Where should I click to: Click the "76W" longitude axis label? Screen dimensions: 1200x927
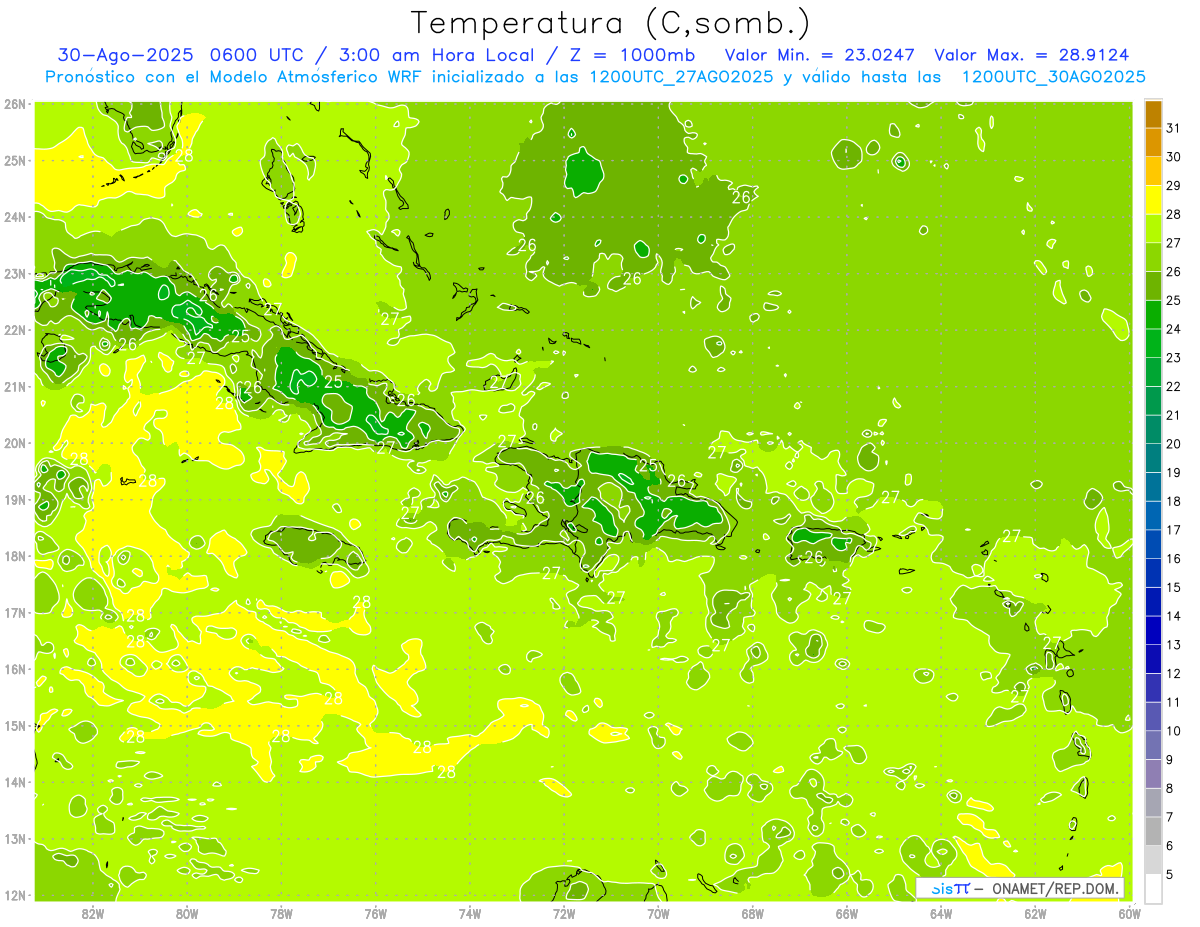point(376,913)
